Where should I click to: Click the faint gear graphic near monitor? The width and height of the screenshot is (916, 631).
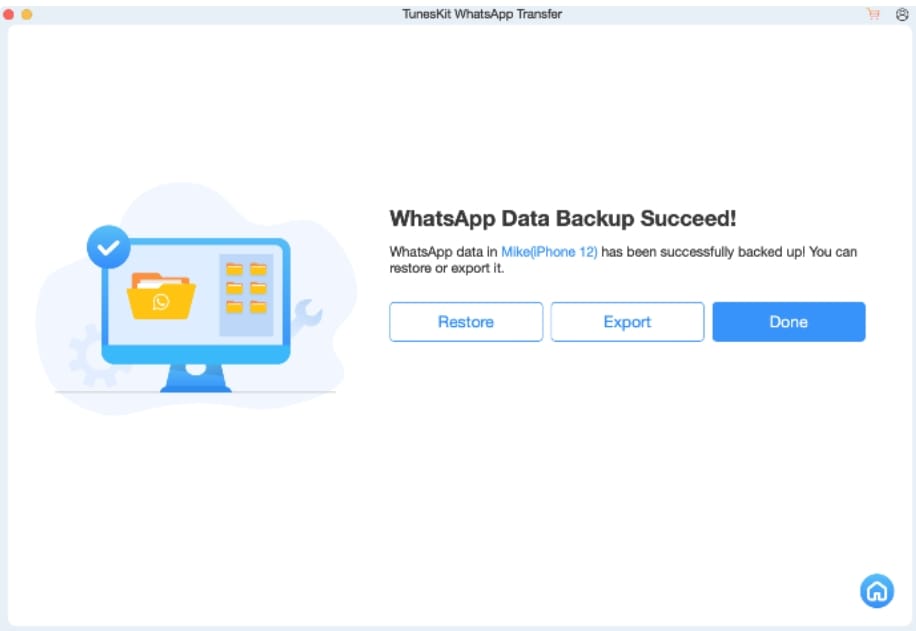pyautogui.click(x=86, y=356)
